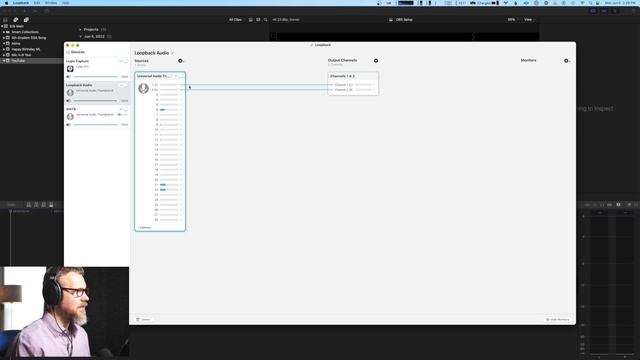Open the timeline Index button in Final Cut
Screen dimensions: 640x360
pos(12,205)
